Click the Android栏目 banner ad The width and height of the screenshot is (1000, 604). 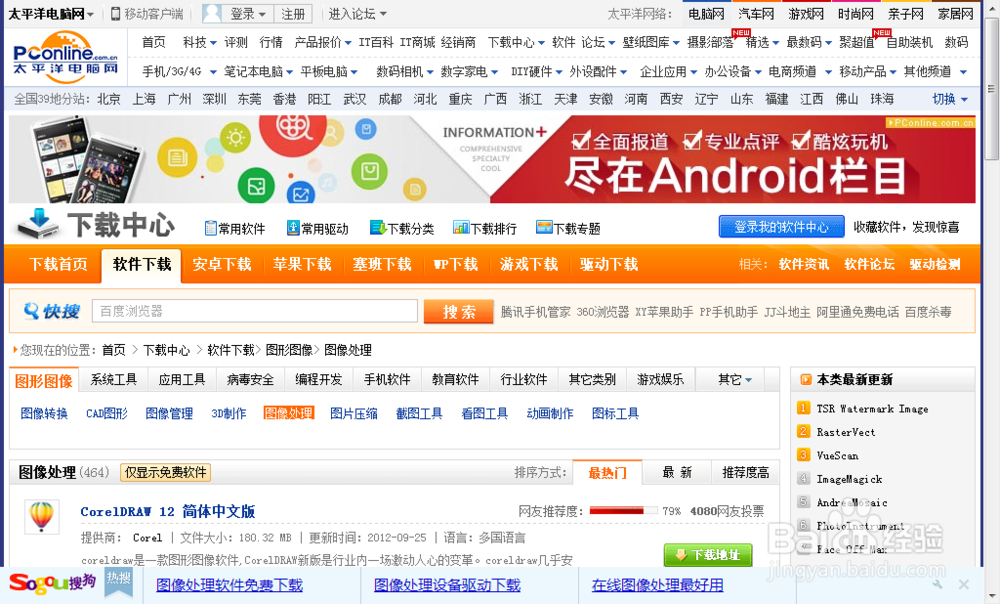[492, 159]
